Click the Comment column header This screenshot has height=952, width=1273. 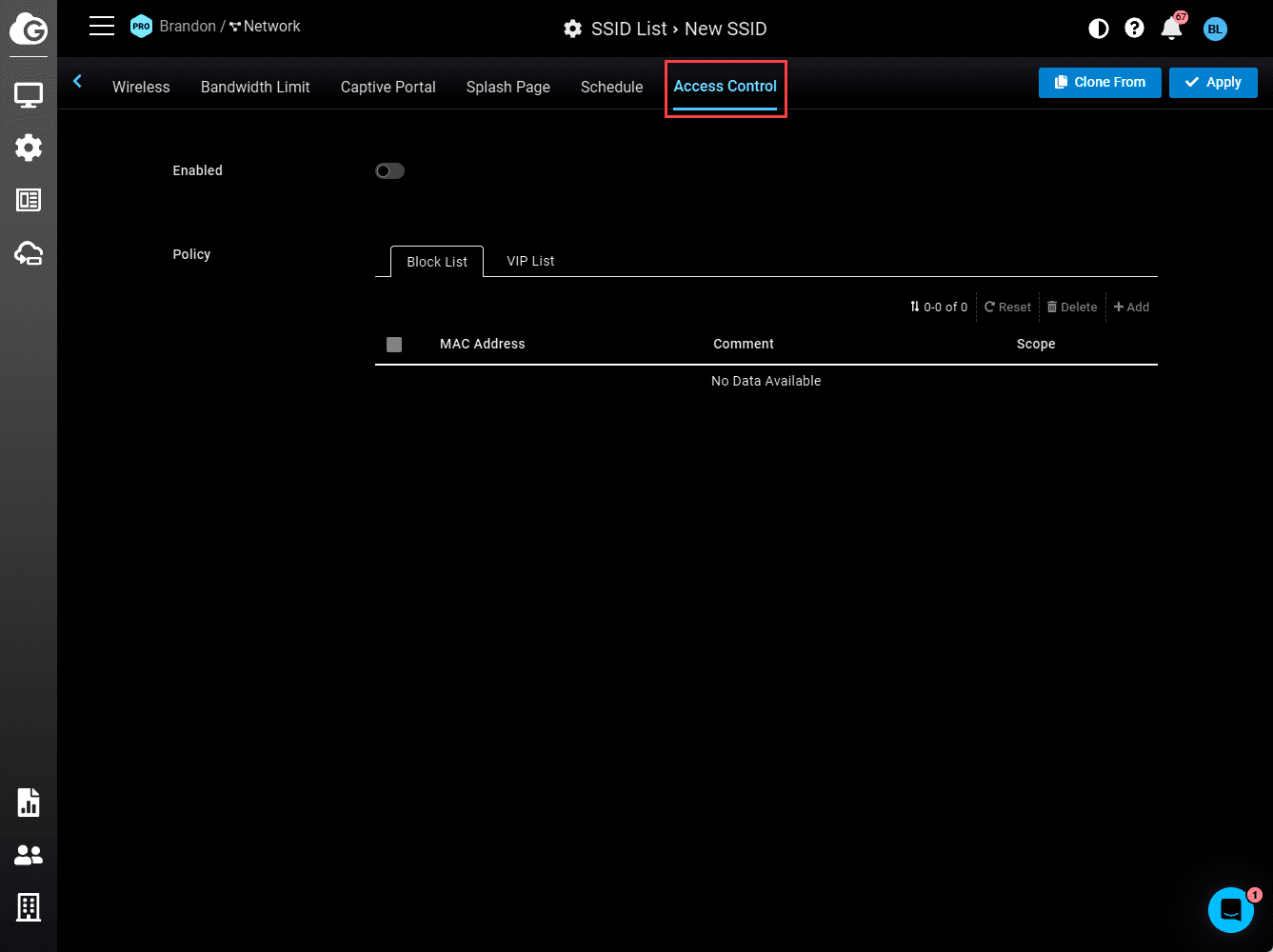coord(744,344)
